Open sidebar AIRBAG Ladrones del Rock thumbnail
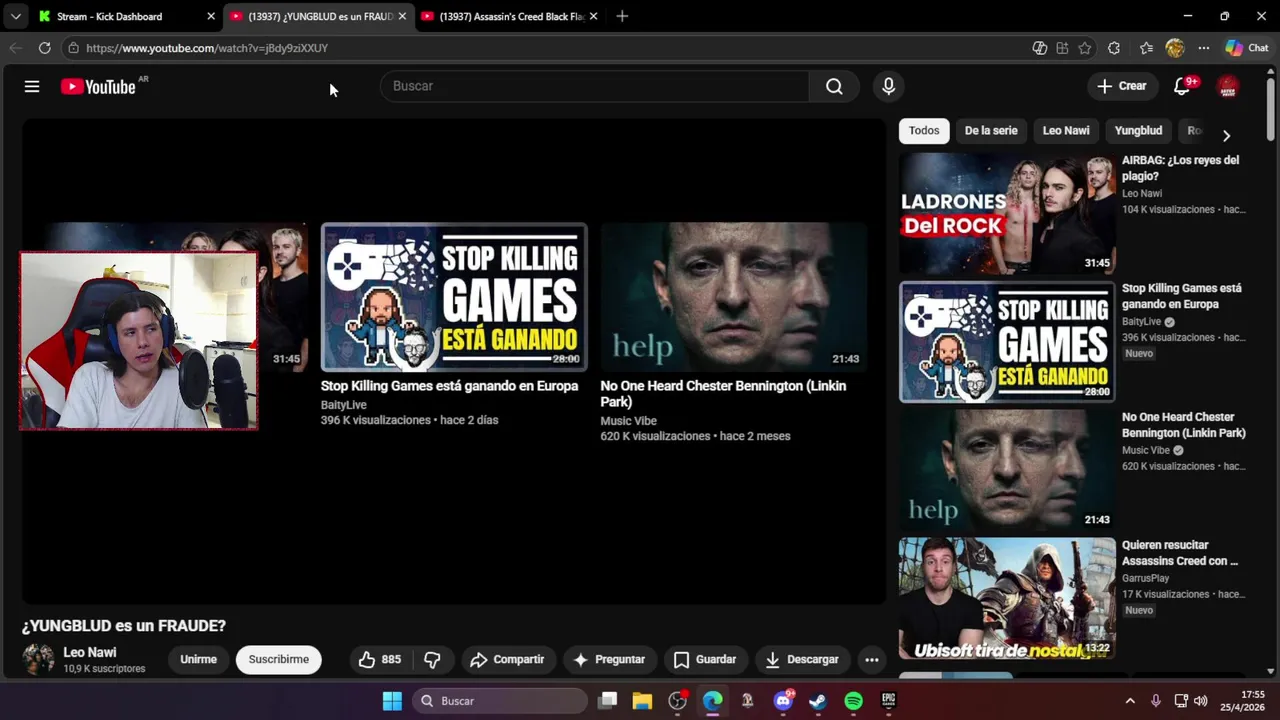The image size is (1280, 720). click(x=1007, y=213)
